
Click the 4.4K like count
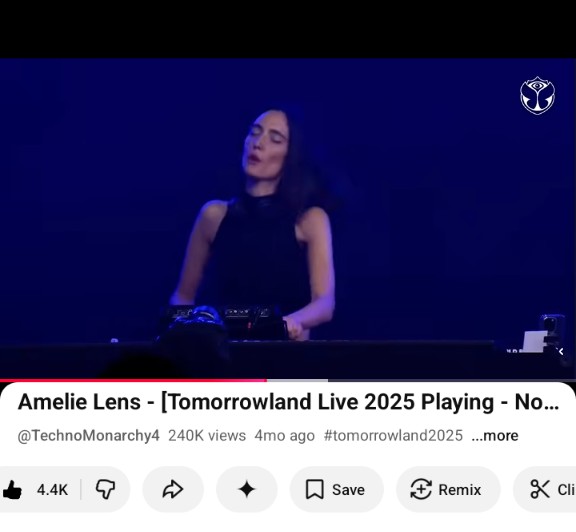click(52, 490)
